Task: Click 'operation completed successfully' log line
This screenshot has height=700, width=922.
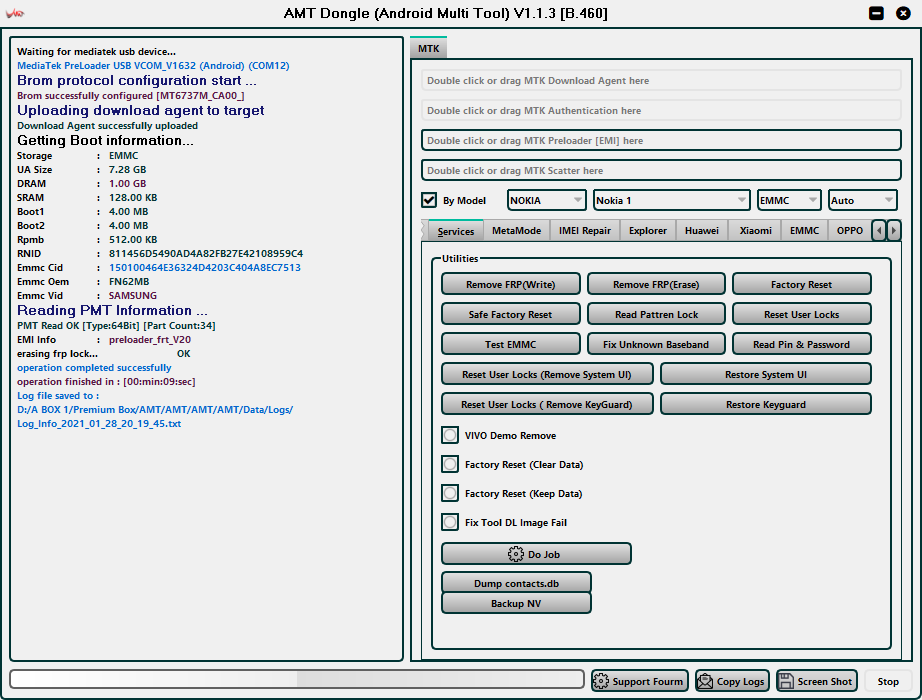Action: tap(94, 368)
